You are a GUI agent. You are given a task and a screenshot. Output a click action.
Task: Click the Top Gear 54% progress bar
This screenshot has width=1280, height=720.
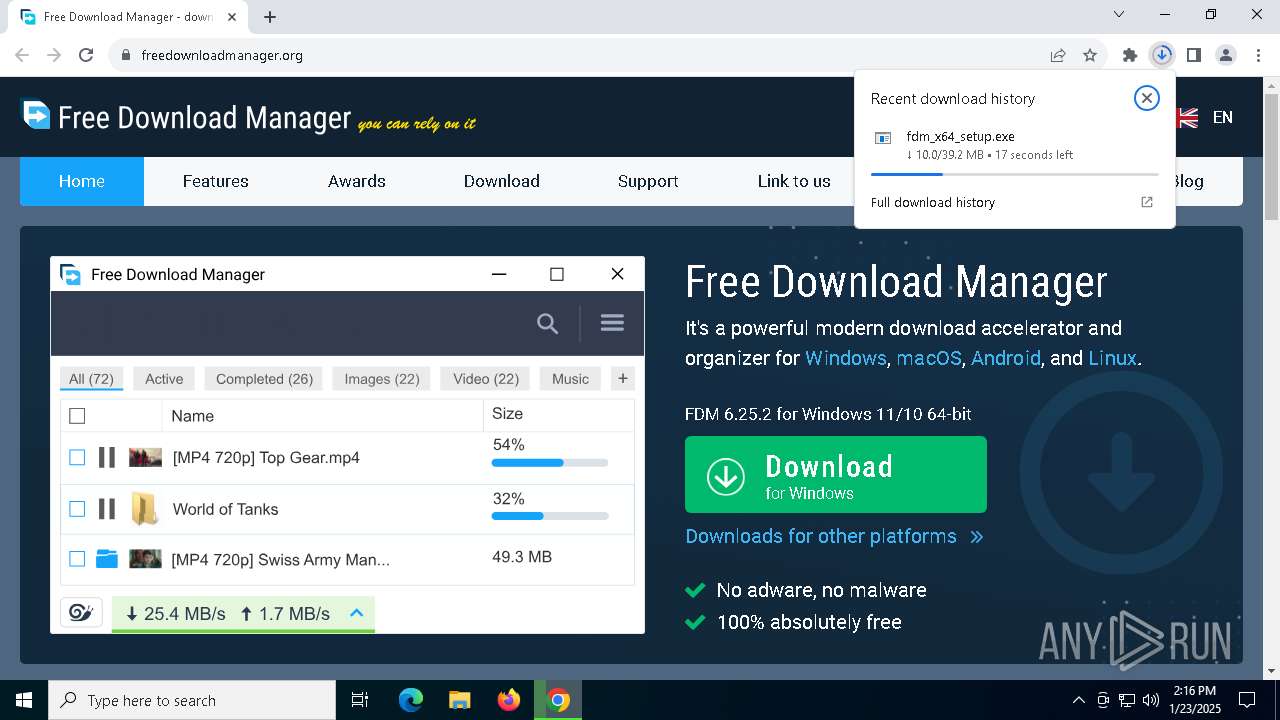pyautogui.click(x=550, y=463)
